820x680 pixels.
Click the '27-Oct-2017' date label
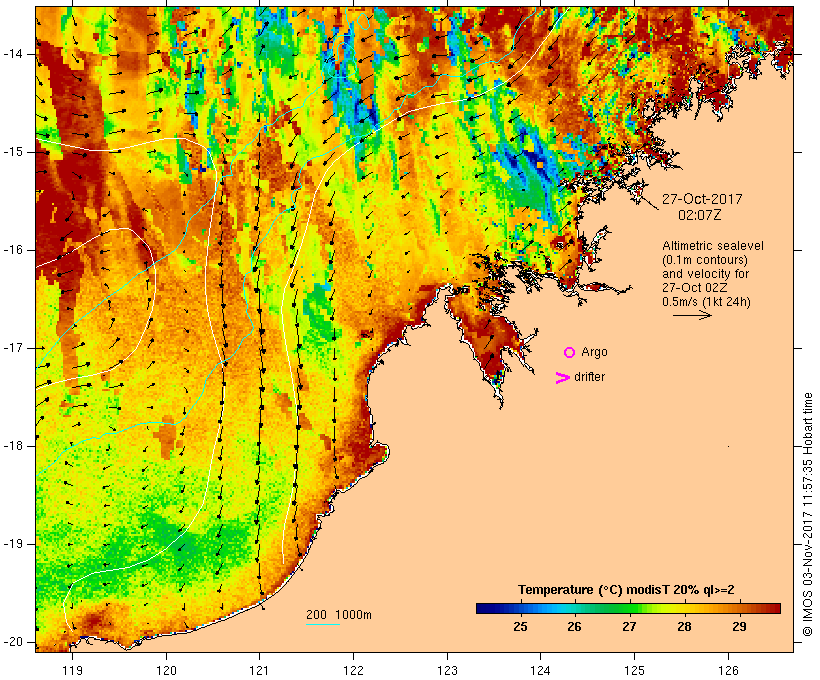pyautogui.click(x=702, y=199)
